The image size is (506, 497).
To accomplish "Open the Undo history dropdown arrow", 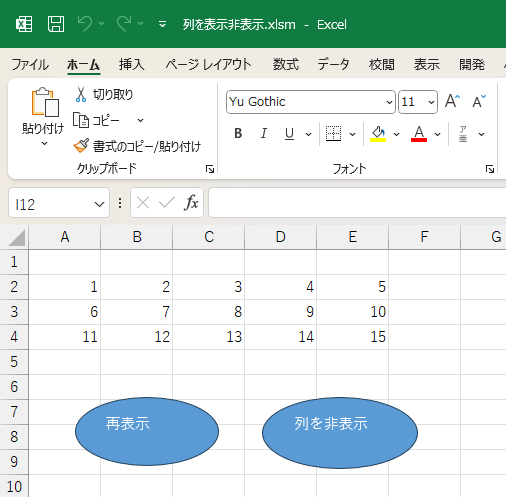I will coord(102,24).
